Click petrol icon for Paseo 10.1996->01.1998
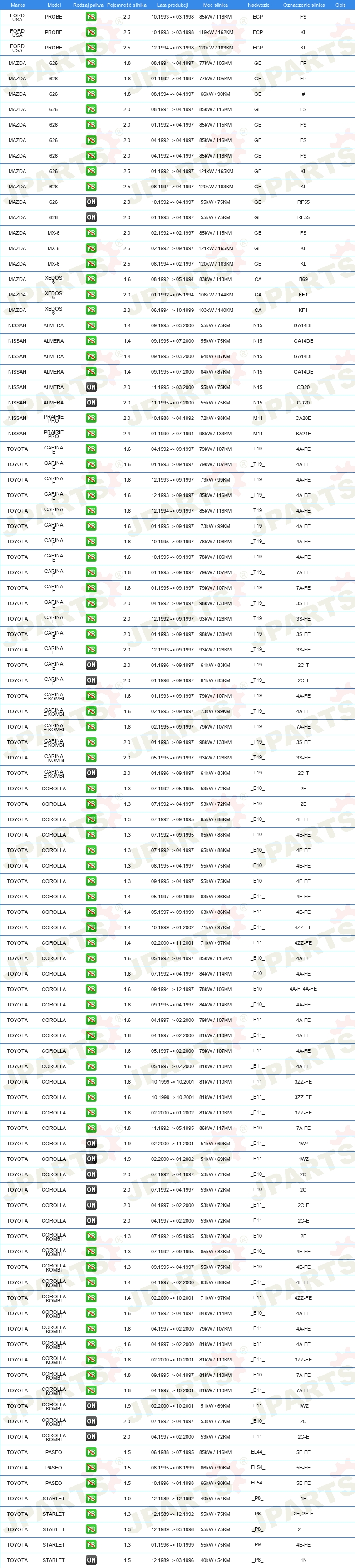355x1568 pixels. [91, 1483]
